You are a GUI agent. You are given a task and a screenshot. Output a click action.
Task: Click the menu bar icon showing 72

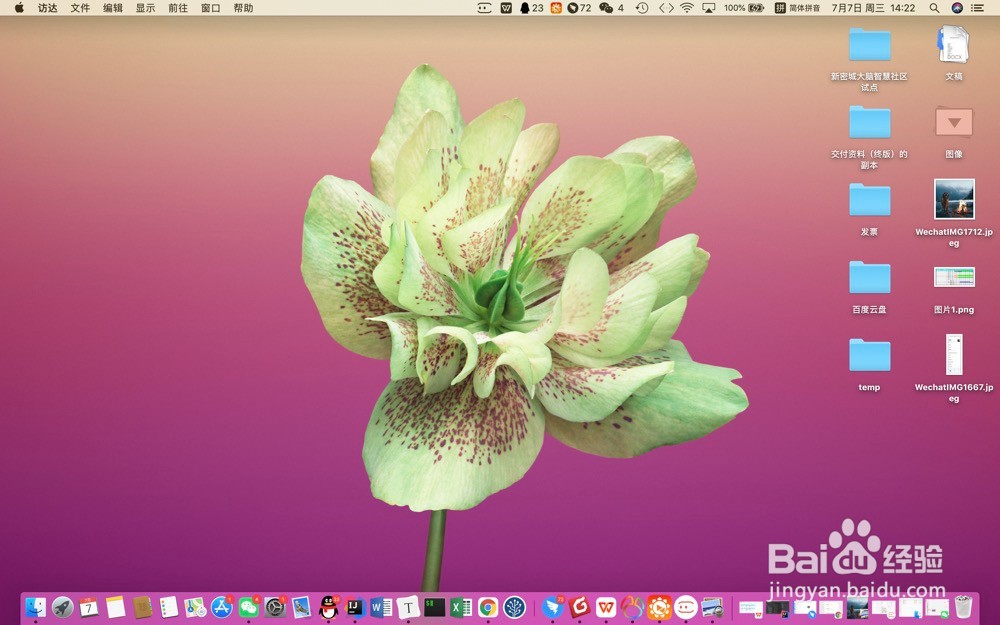click(x=578, y=8)
